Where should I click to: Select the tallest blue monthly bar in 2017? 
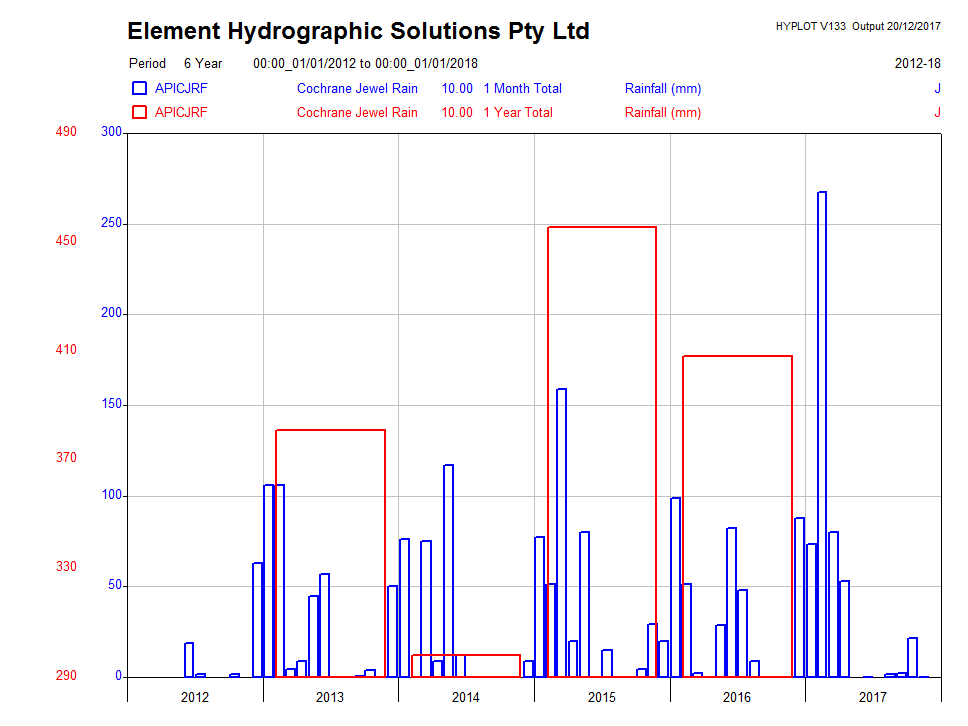[x=822, y=430]
